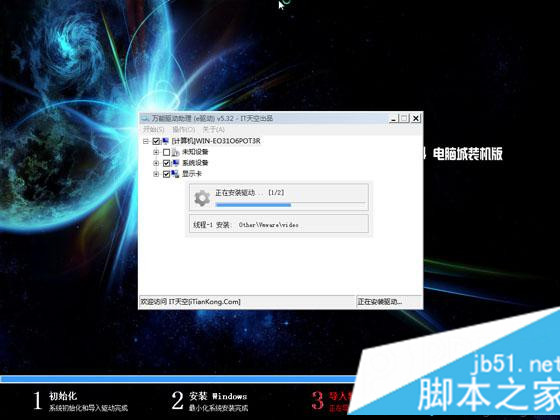Uncheck the 显示卡 checkbox

coord(166,174)
